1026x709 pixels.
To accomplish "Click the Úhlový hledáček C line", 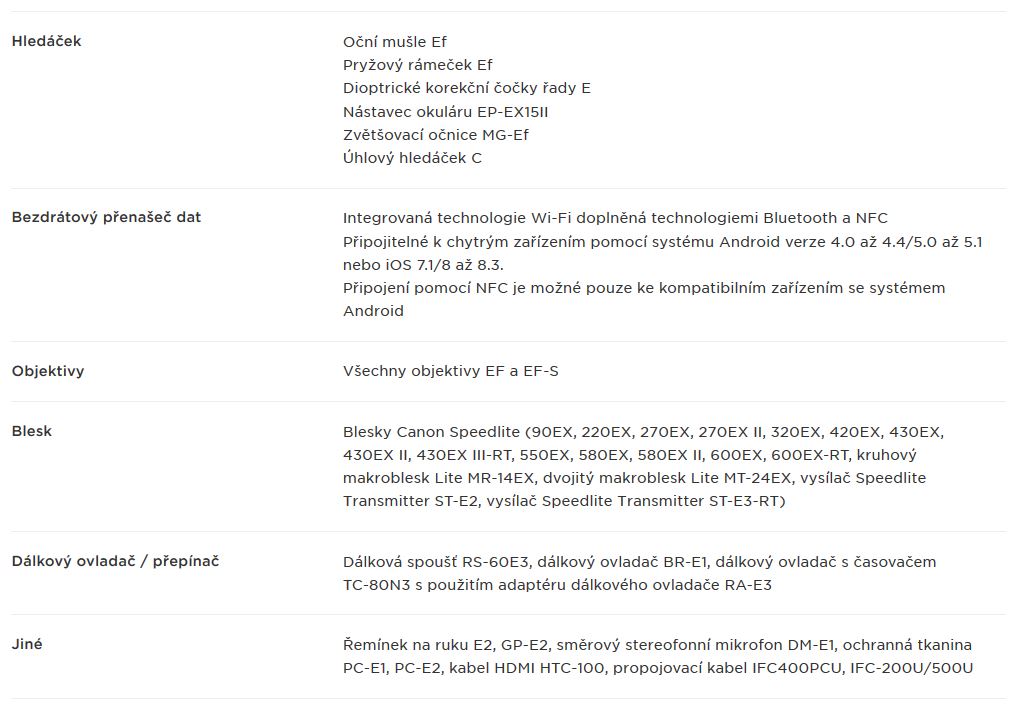I will click(x=412, y=158).
